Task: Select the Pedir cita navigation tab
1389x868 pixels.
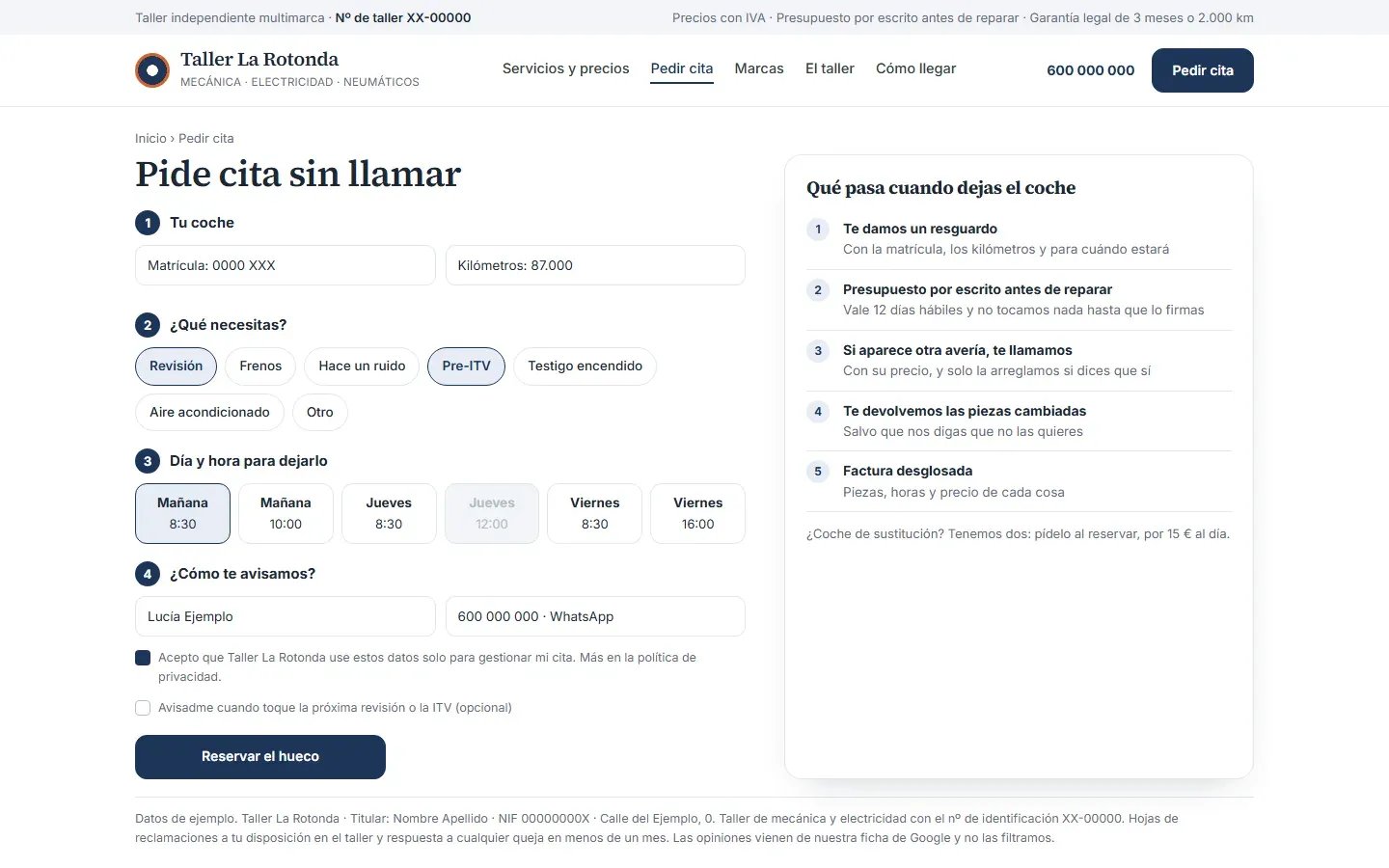Action: tap(682, 68)
